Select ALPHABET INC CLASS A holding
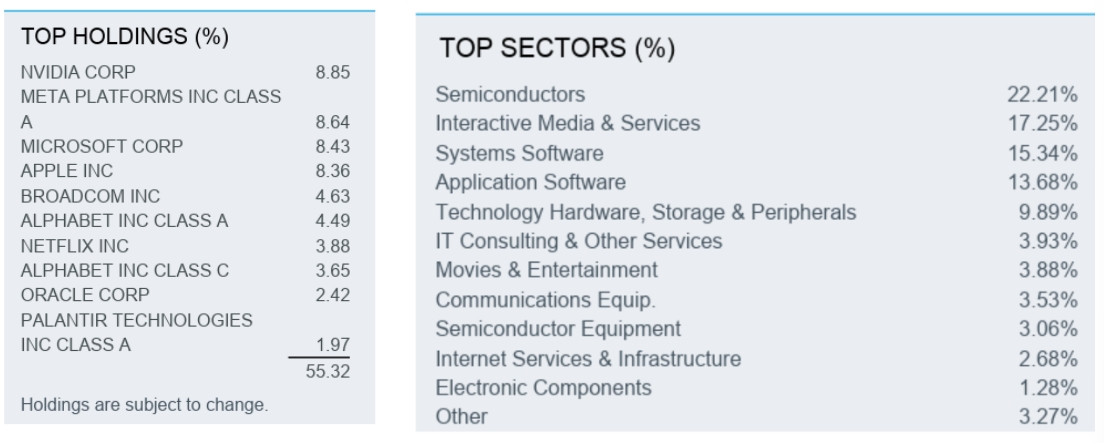 coord(124,221)
